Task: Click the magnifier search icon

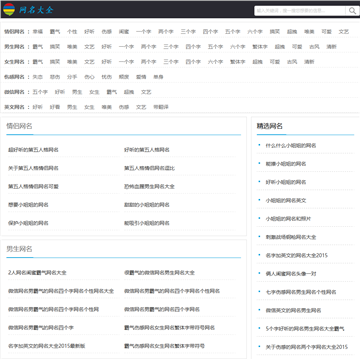Action: pyautogui.click(x=352, y=11)
